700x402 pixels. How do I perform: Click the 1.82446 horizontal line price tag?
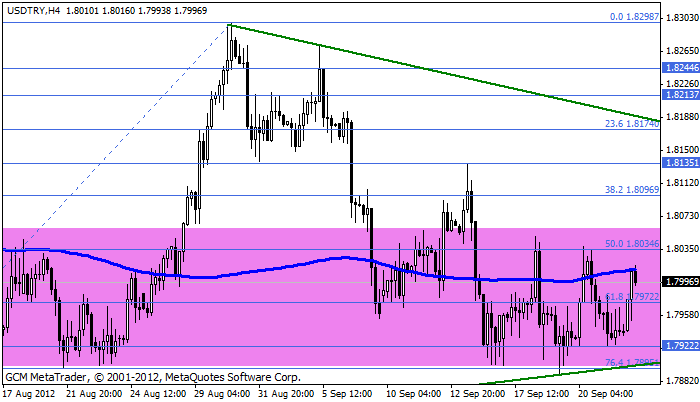[x=681, y=68]
